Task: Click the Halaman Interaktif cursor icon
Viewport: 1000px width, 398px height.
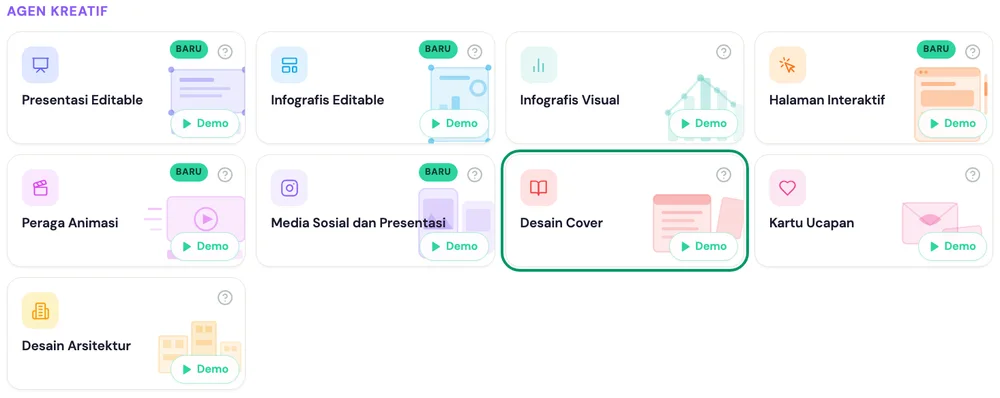Action: 788,64
